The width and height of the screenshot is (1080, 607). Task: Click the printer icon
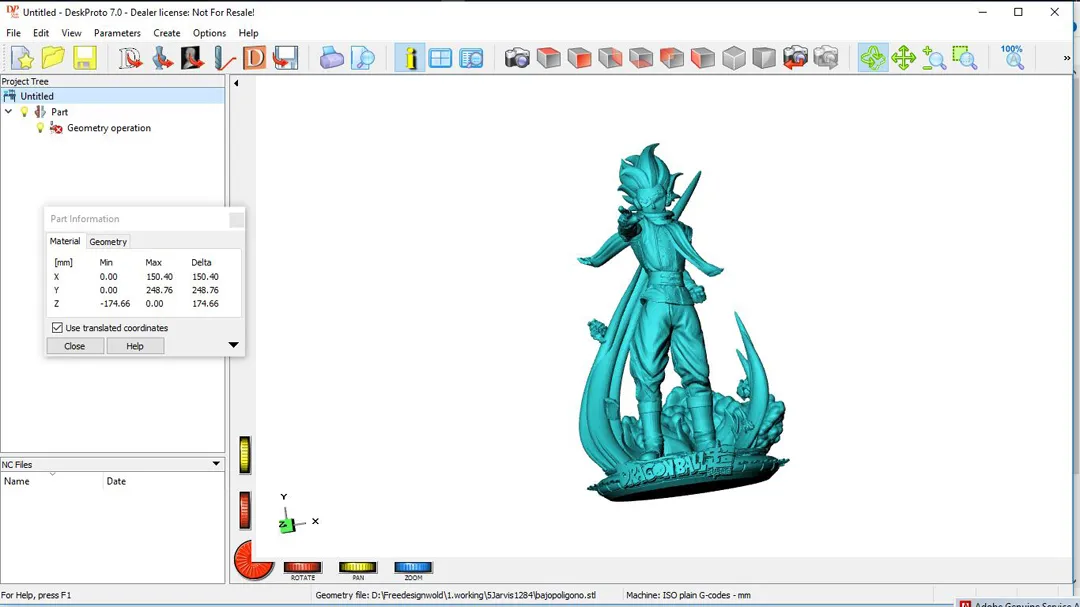click(331, 58)
